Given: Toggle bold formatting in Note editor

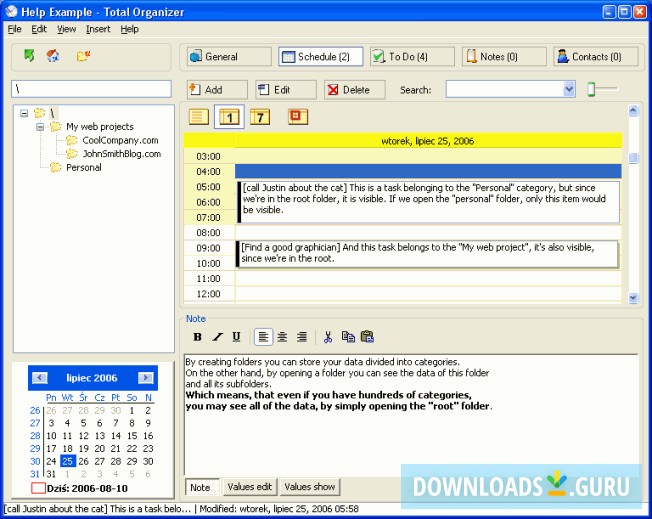Looking at the screenshot, I should coord(197,337).
